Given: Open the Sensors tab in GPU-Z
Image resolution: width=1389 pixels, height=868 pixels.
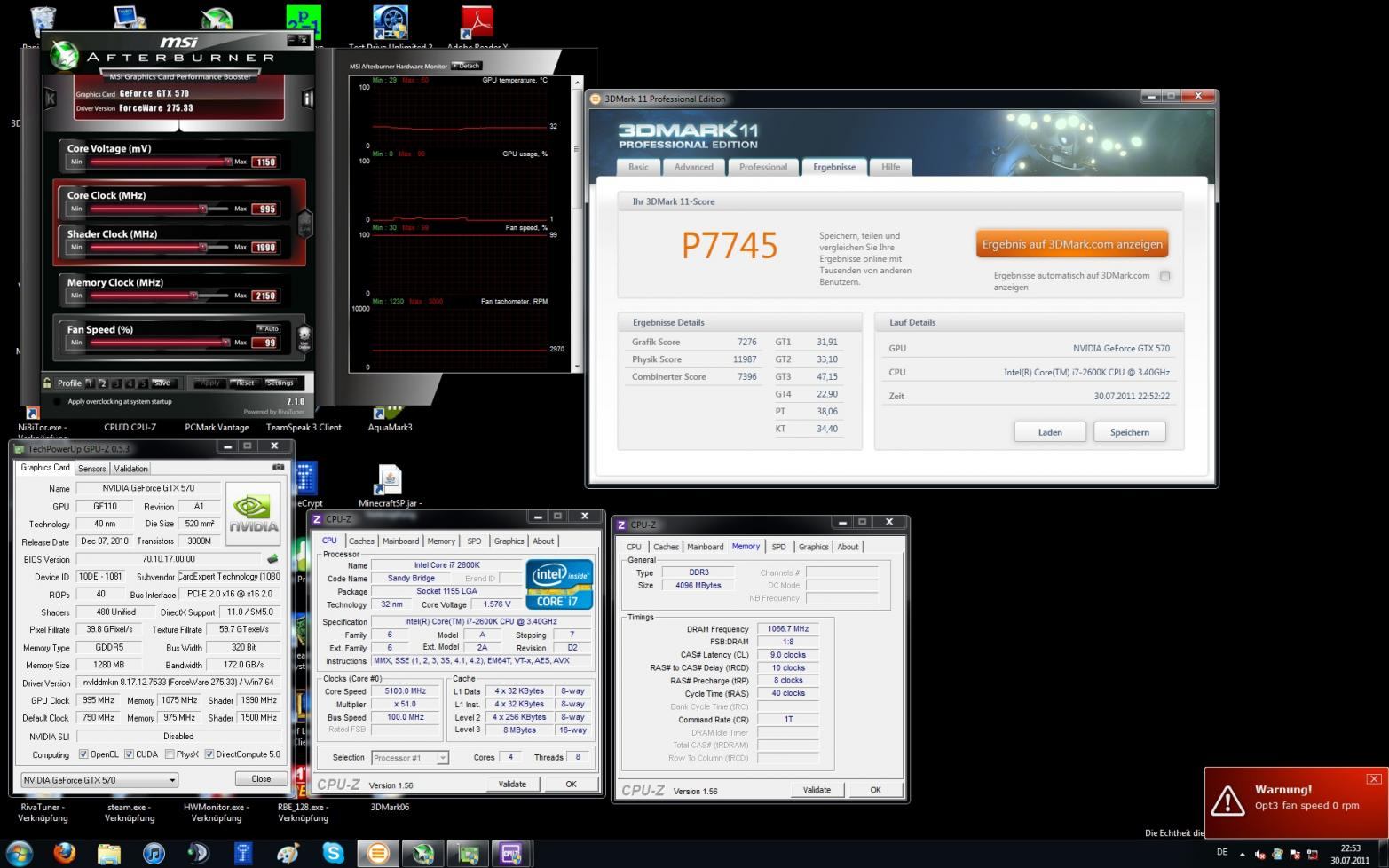Looking at the screenshot, I should (91, 469).
